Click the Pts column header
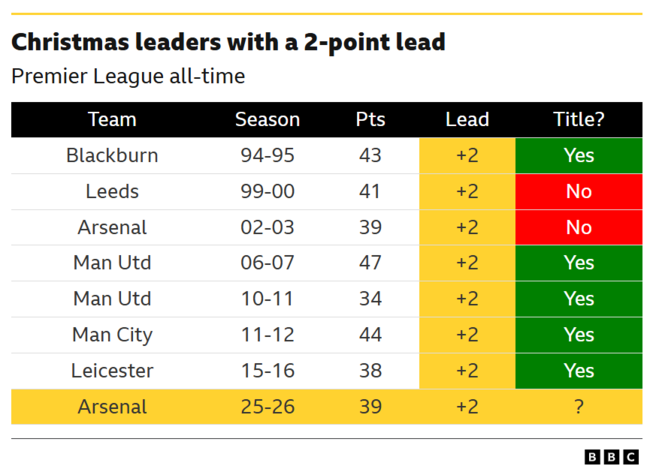This screenshot has height=469, width=650. (370, 120)
